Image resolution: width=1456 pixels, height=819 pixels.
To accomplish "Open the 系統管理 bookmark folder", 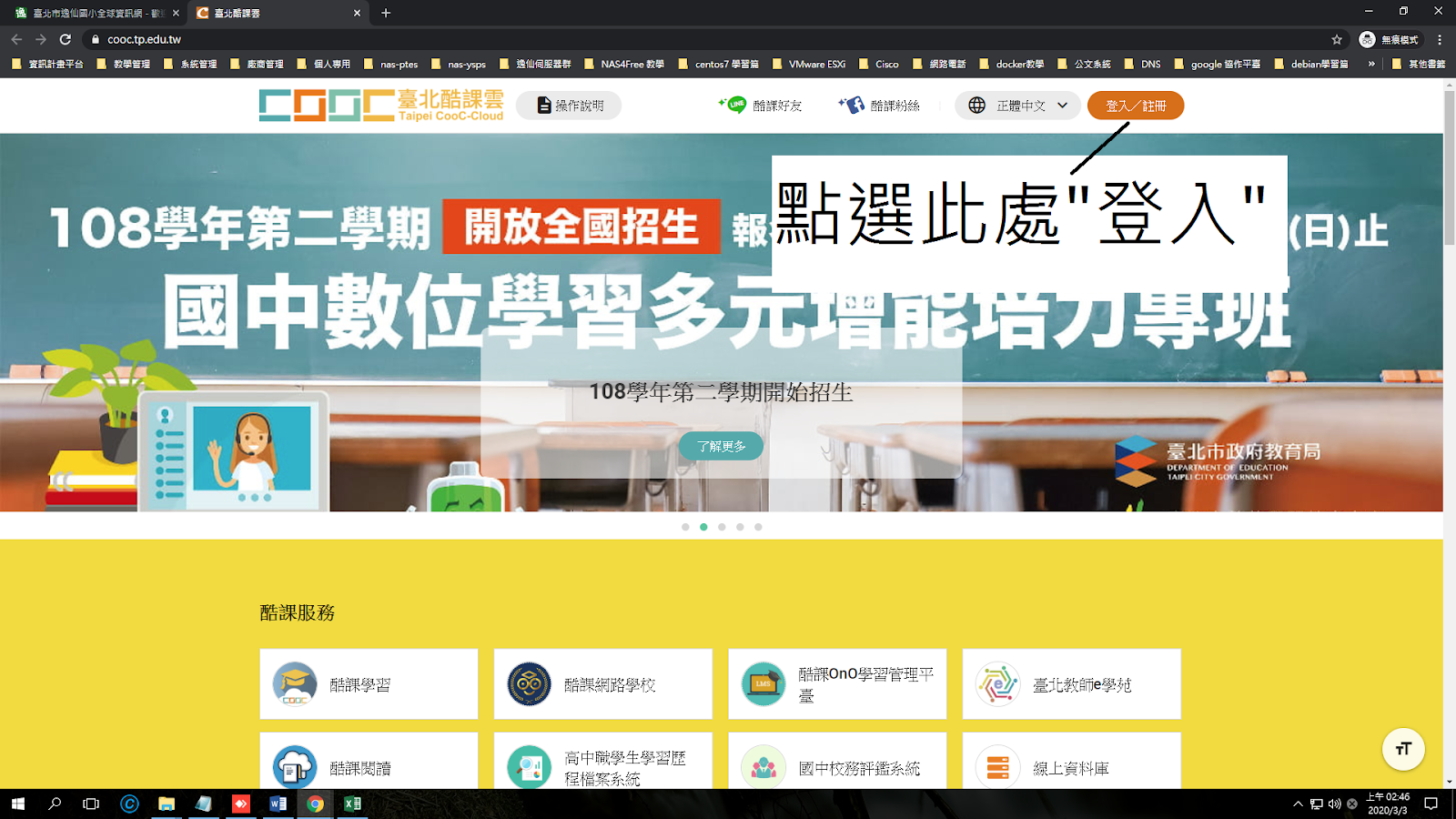I will (190, 64).
